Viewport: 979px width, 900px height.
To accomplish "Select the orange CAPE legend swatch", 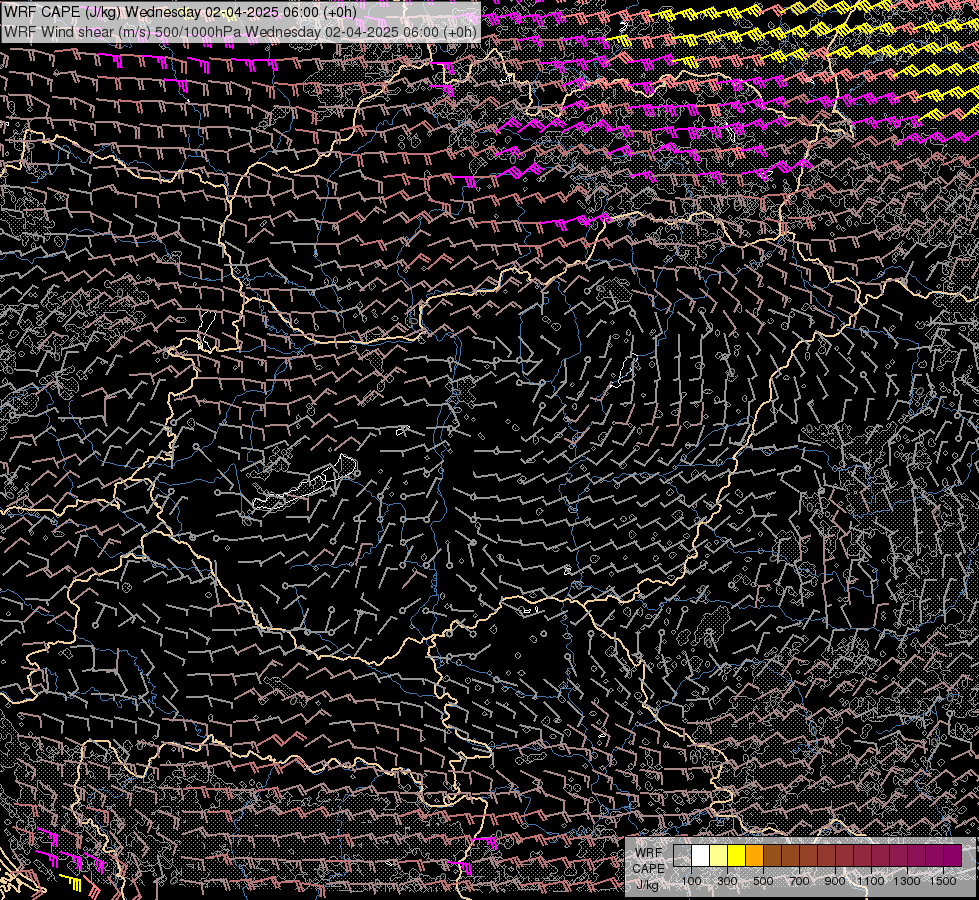I will tap(755, 855).
